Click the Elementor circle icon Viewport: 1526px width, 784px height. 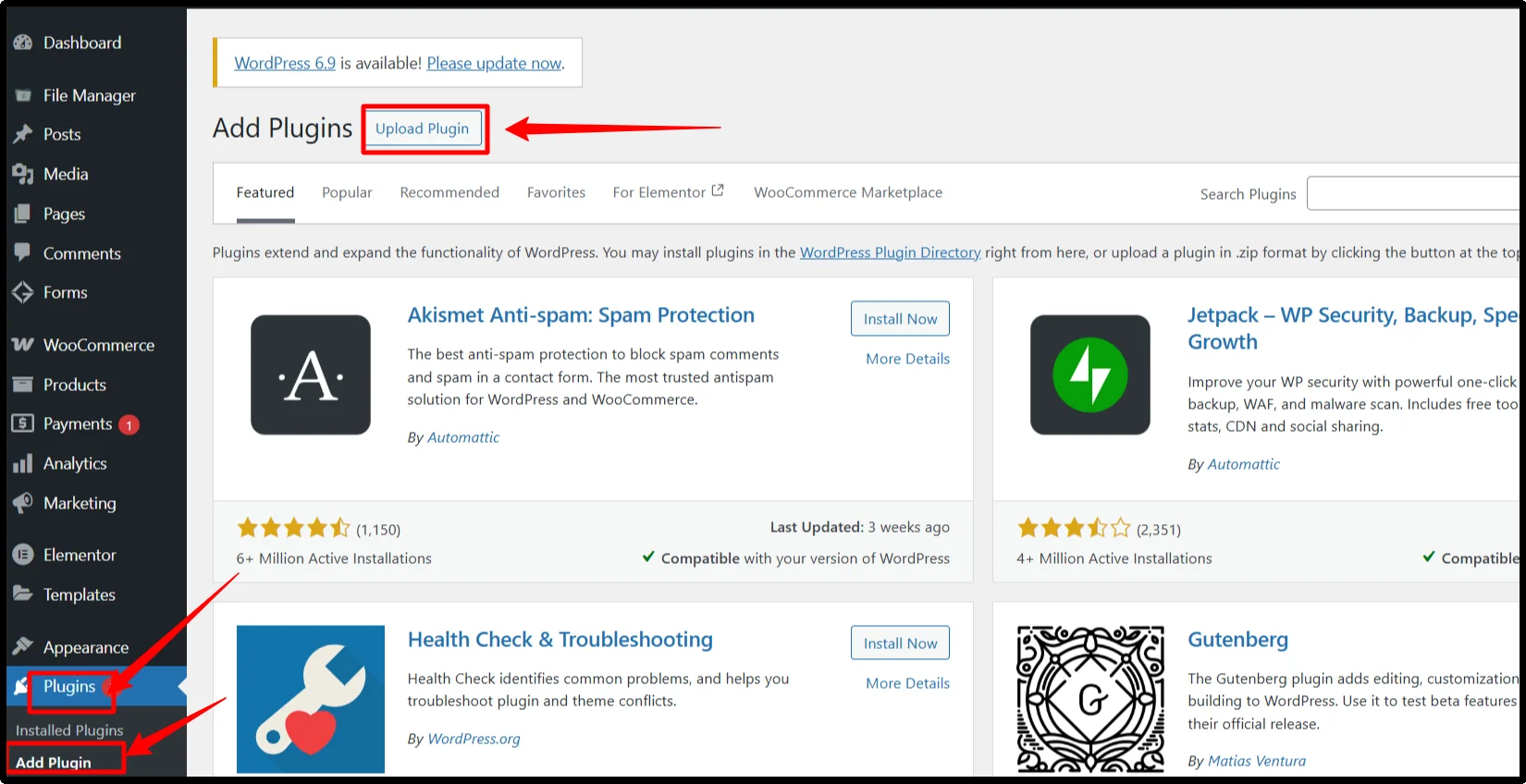tap(22, 555)
